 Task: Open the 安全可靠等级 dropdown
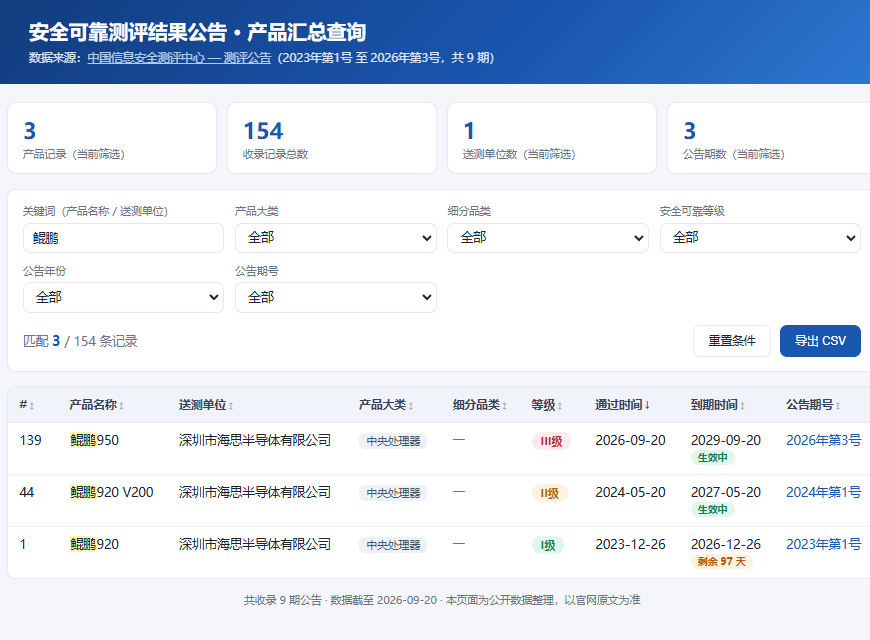click(760, 238)
